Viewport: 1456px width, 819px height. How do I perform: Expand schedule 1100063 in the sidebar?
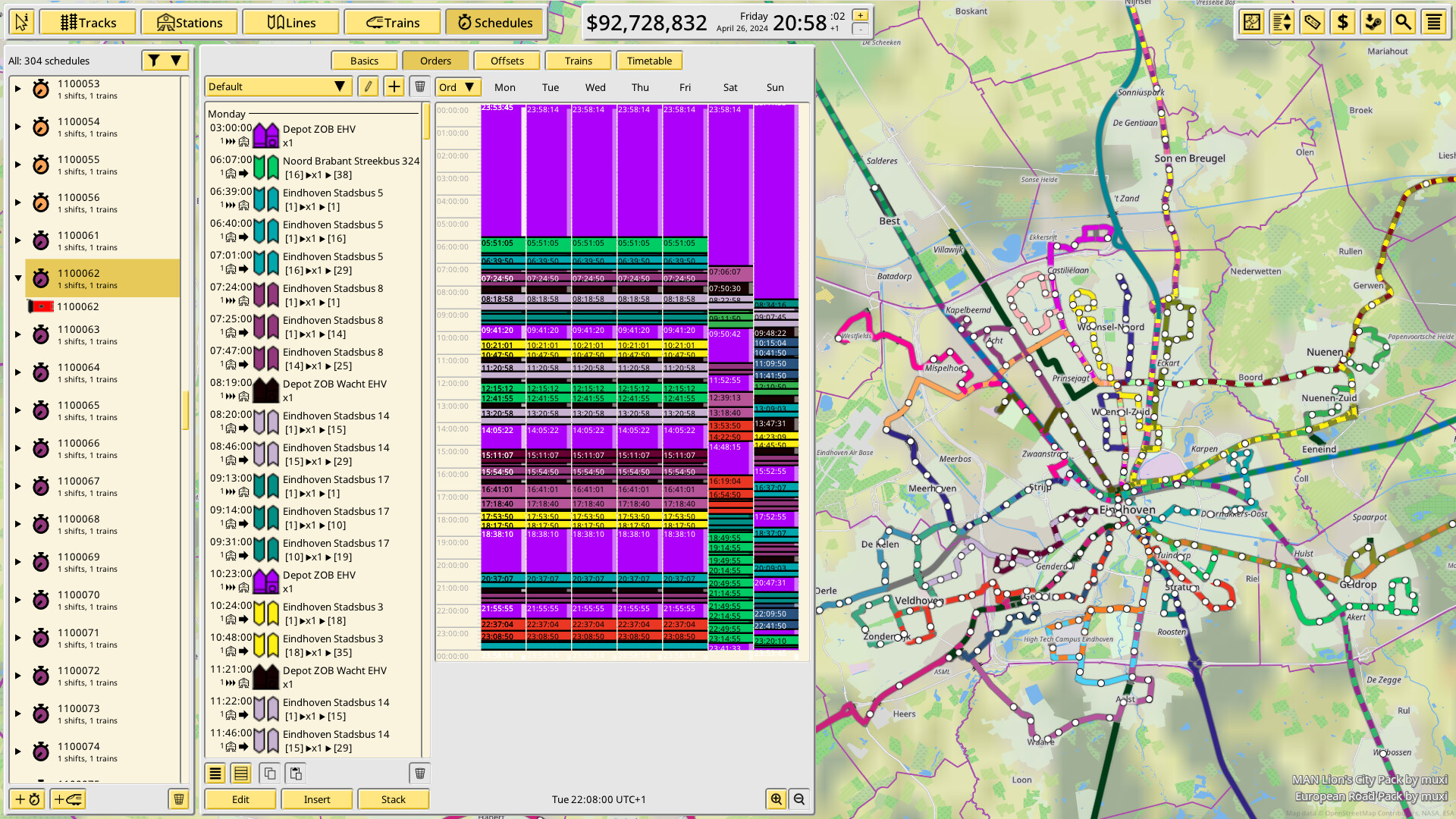[x=17, y=334]
